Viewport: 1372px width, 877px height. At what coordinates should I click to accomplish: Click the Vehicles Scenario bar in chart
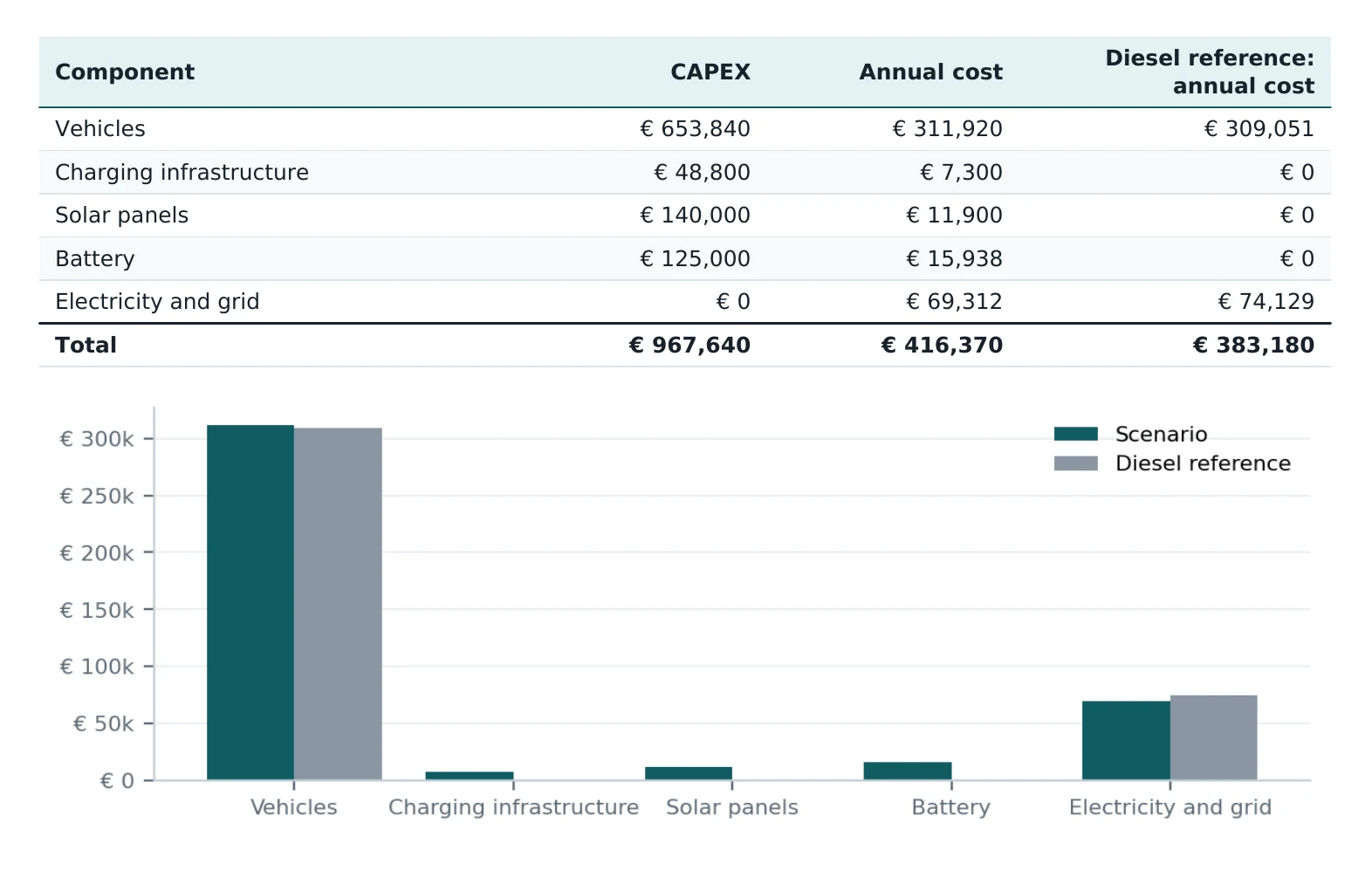pyautogui.click(x=250, y=602)
